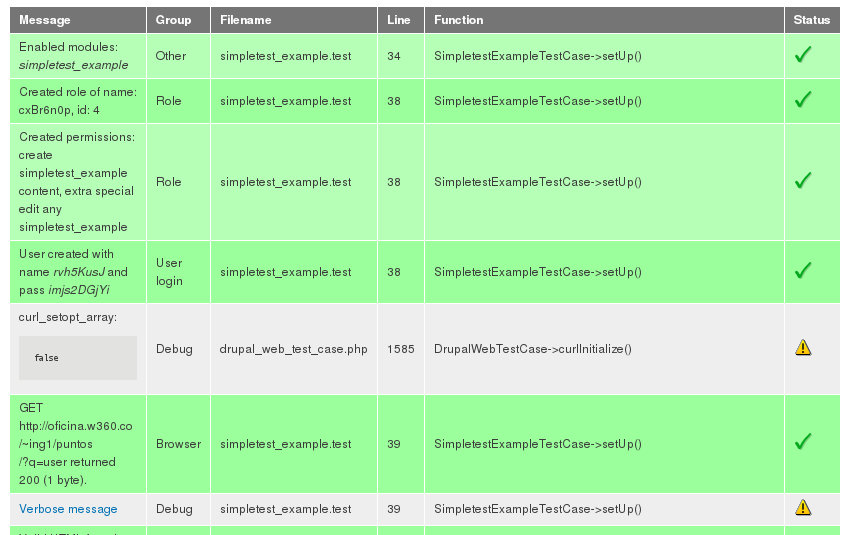847x535 pixels.
Task: Select the Filename column header
Action: [x=246, y=20]
